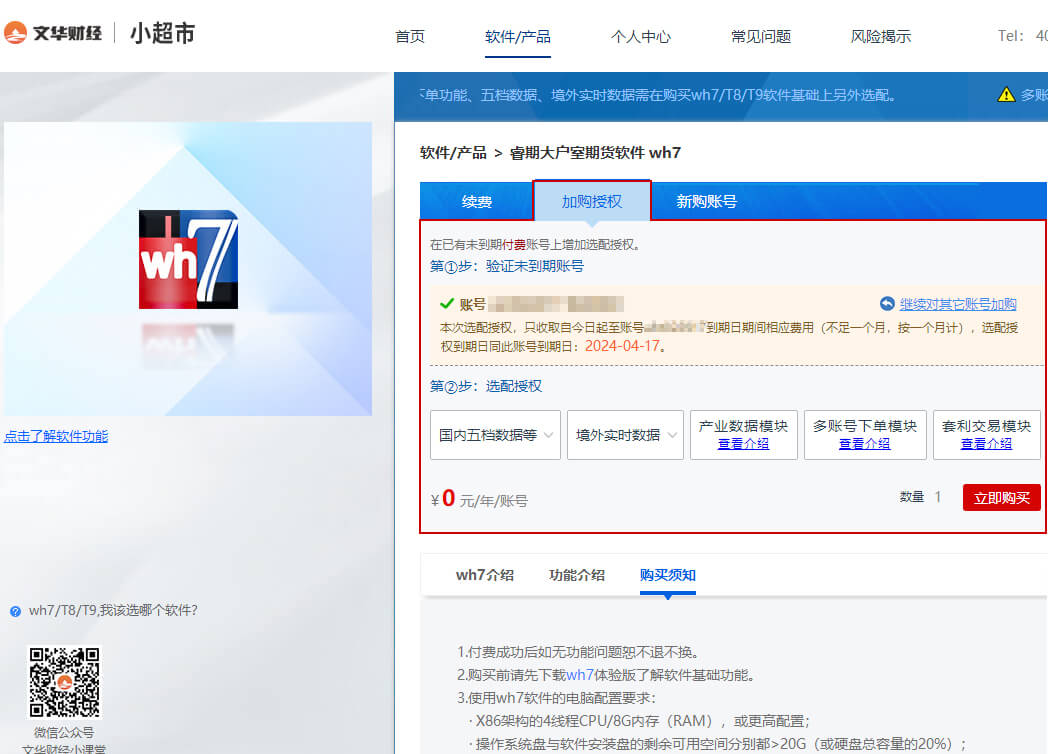Open 查看介绍 link under 产业数据模块

coord(743,444)
